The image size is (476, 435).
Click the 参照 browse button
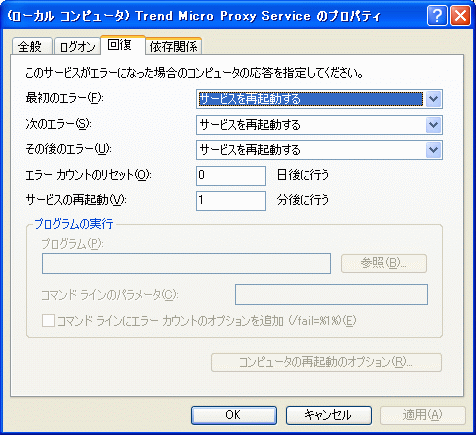384,263
